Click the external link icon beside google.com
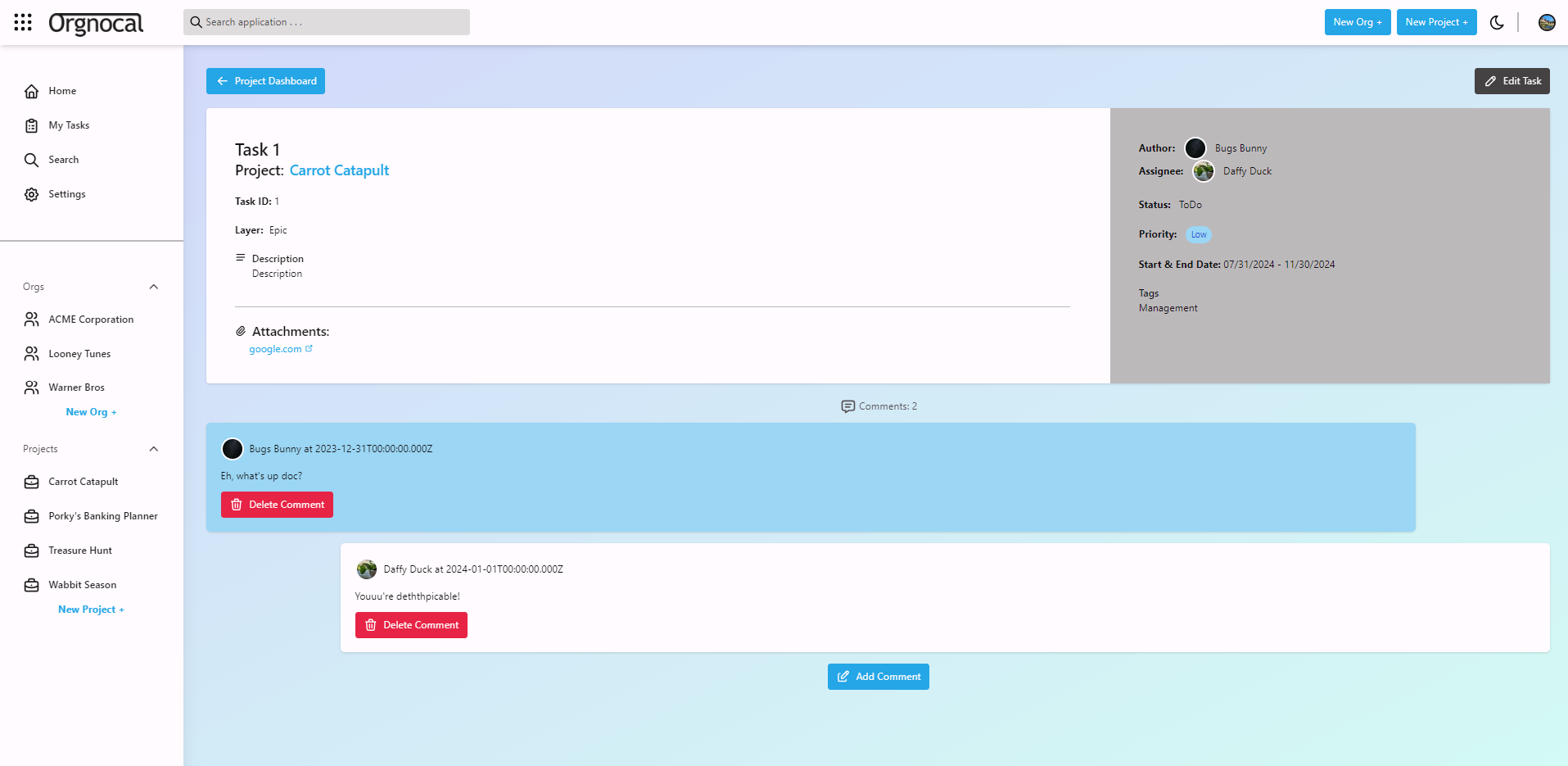This screenshot has width=1568, height=766. [x=309, y=348]
